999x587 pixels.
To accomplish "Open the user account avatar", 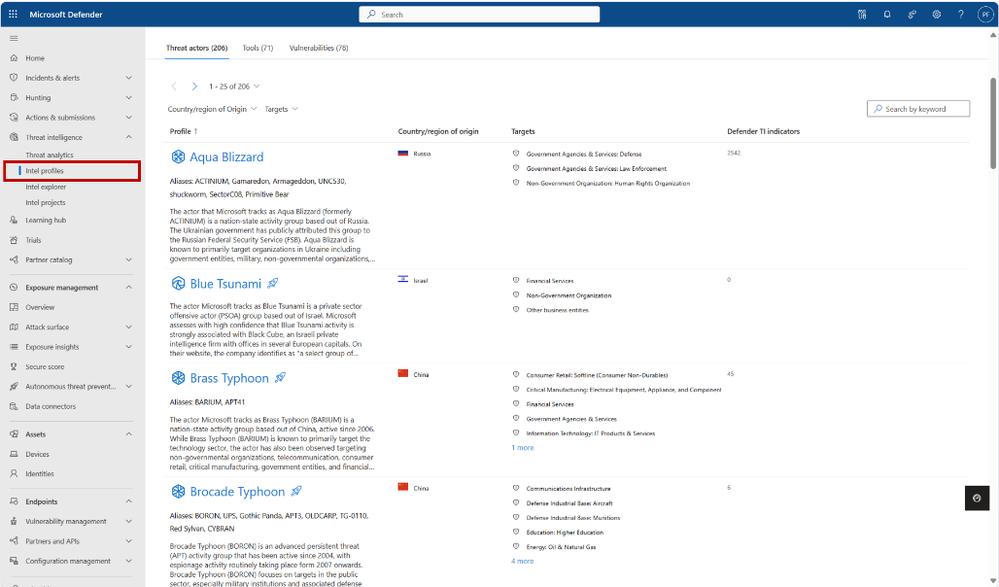I will (986, 14).
